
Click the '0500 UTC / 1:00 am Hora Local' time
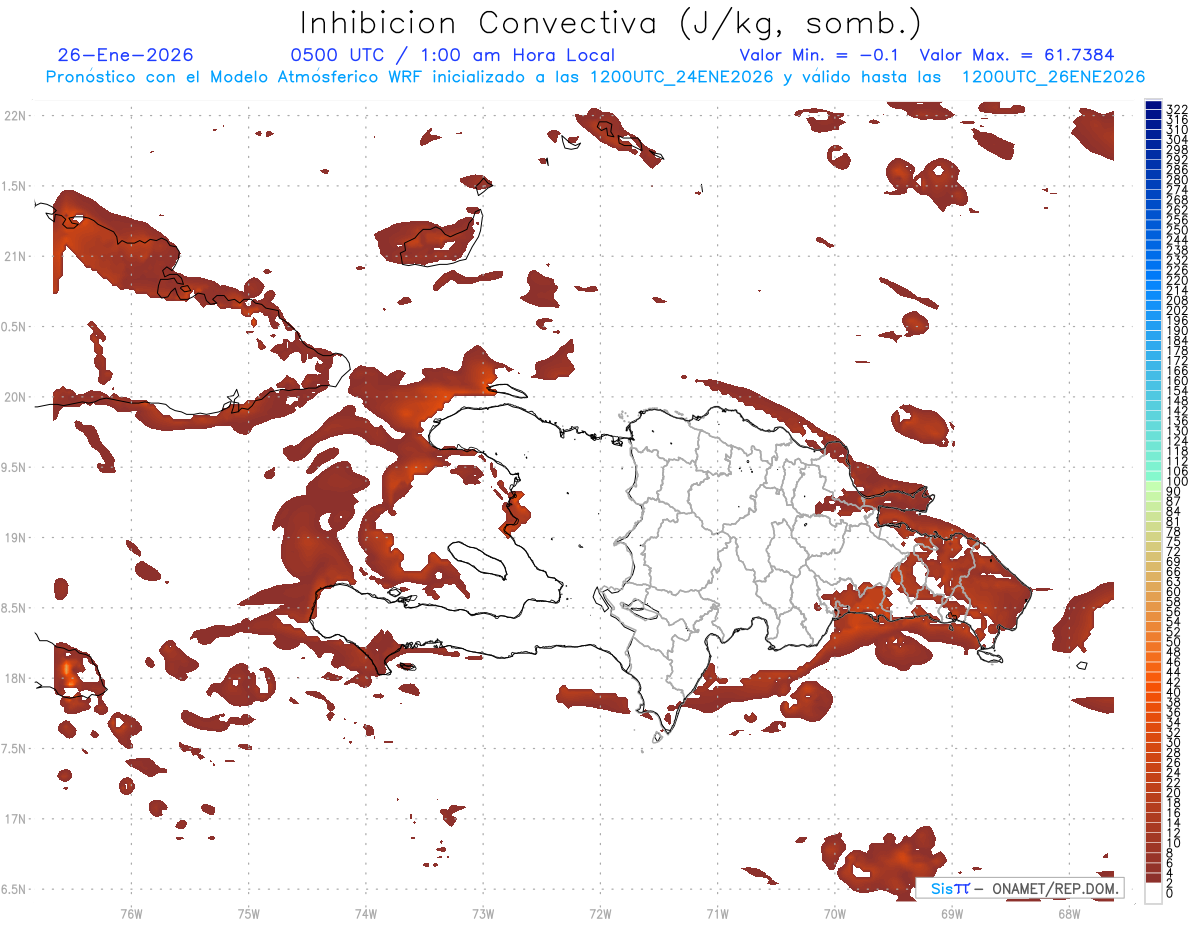click(453, 55)
